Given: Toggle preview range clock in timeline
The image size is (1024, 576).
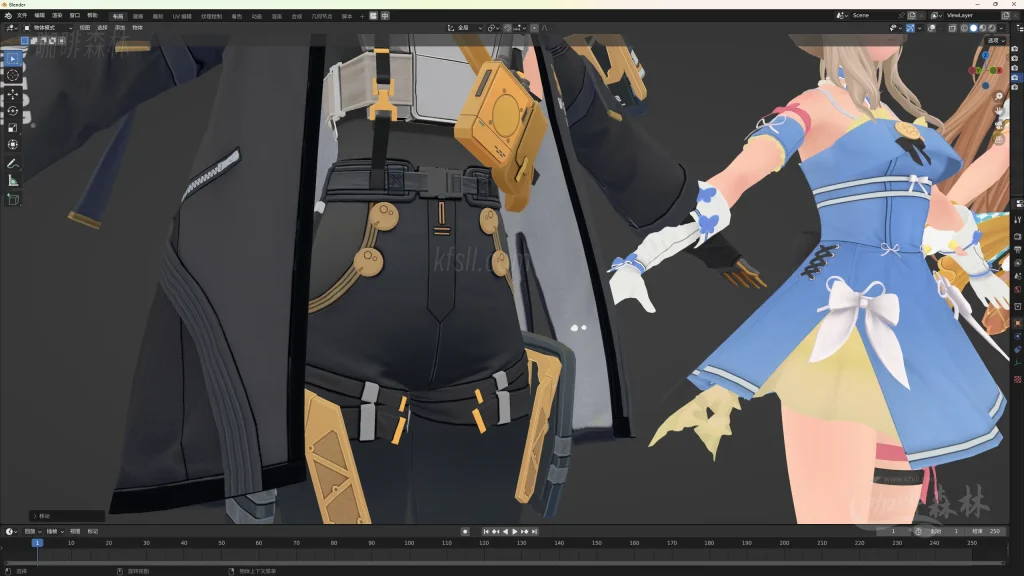Looking at the screenshot, I should 918,532.
